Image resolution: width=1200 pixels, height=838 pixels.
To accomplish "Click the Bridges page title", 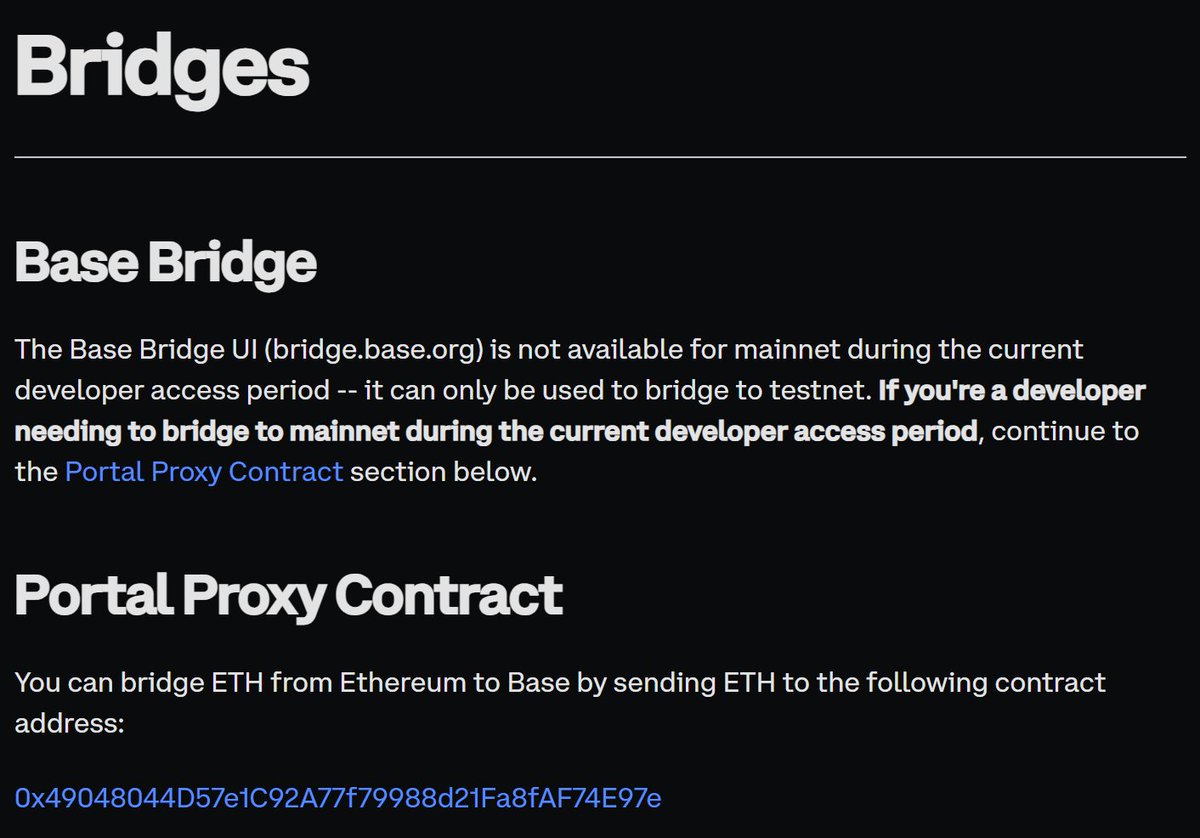I will click(162, 67).
